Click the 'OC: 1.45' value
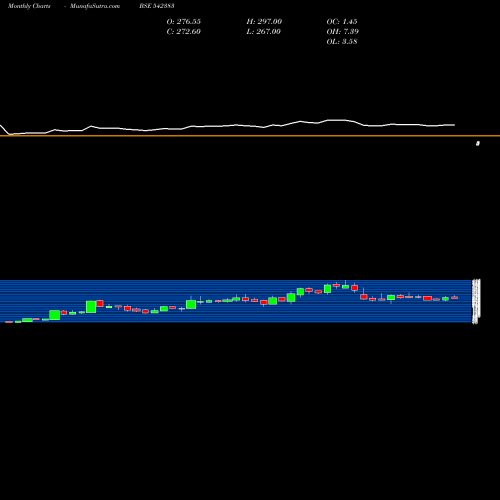Screen dimensions: 500x500 (x=342, y=22)
